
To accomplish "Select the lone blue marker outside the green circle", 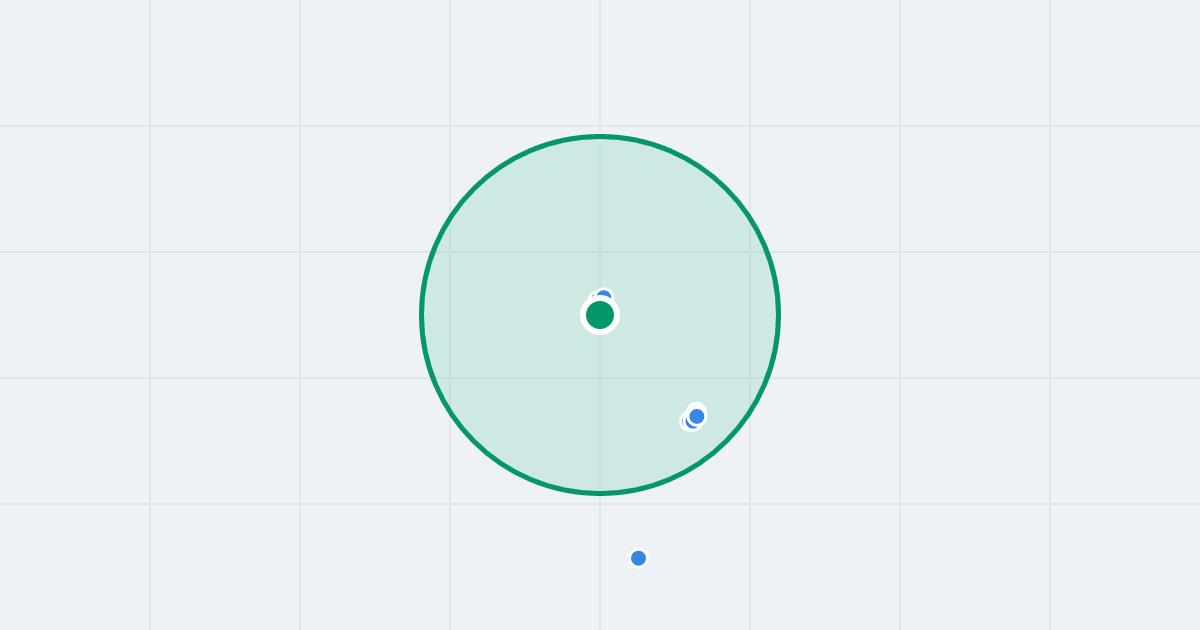I will pyautogui.click(x=638, y=558).
